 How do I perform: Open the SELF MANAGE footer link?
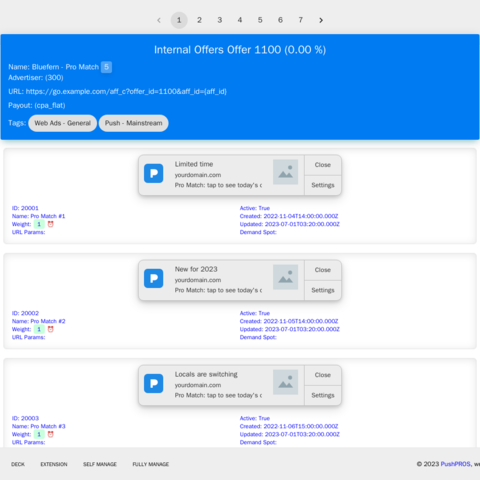pos(100,464)
